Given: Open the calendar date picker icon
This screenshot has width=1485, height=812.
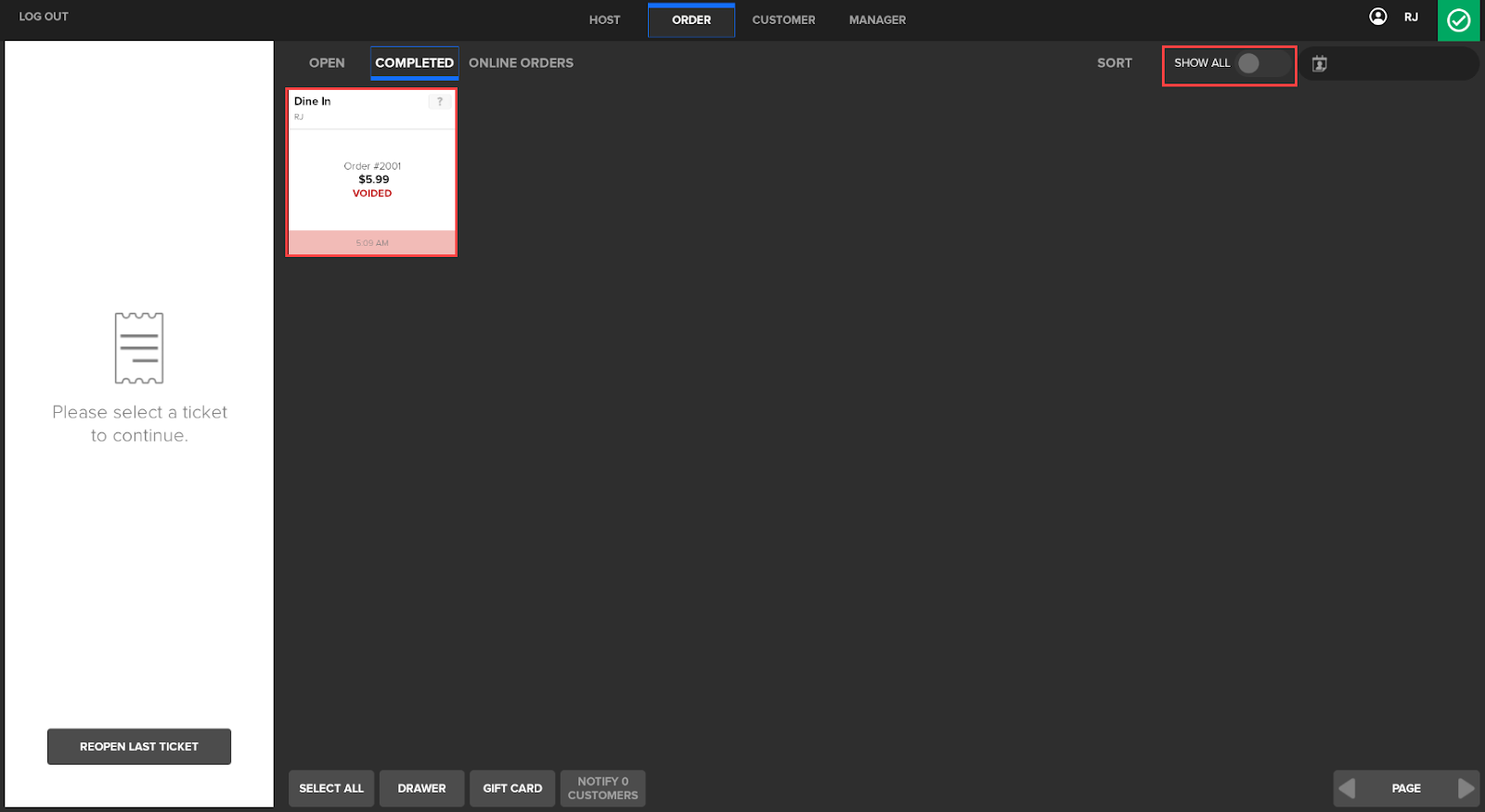Looking at the screenshot, I should click(x=1319, y=64).
